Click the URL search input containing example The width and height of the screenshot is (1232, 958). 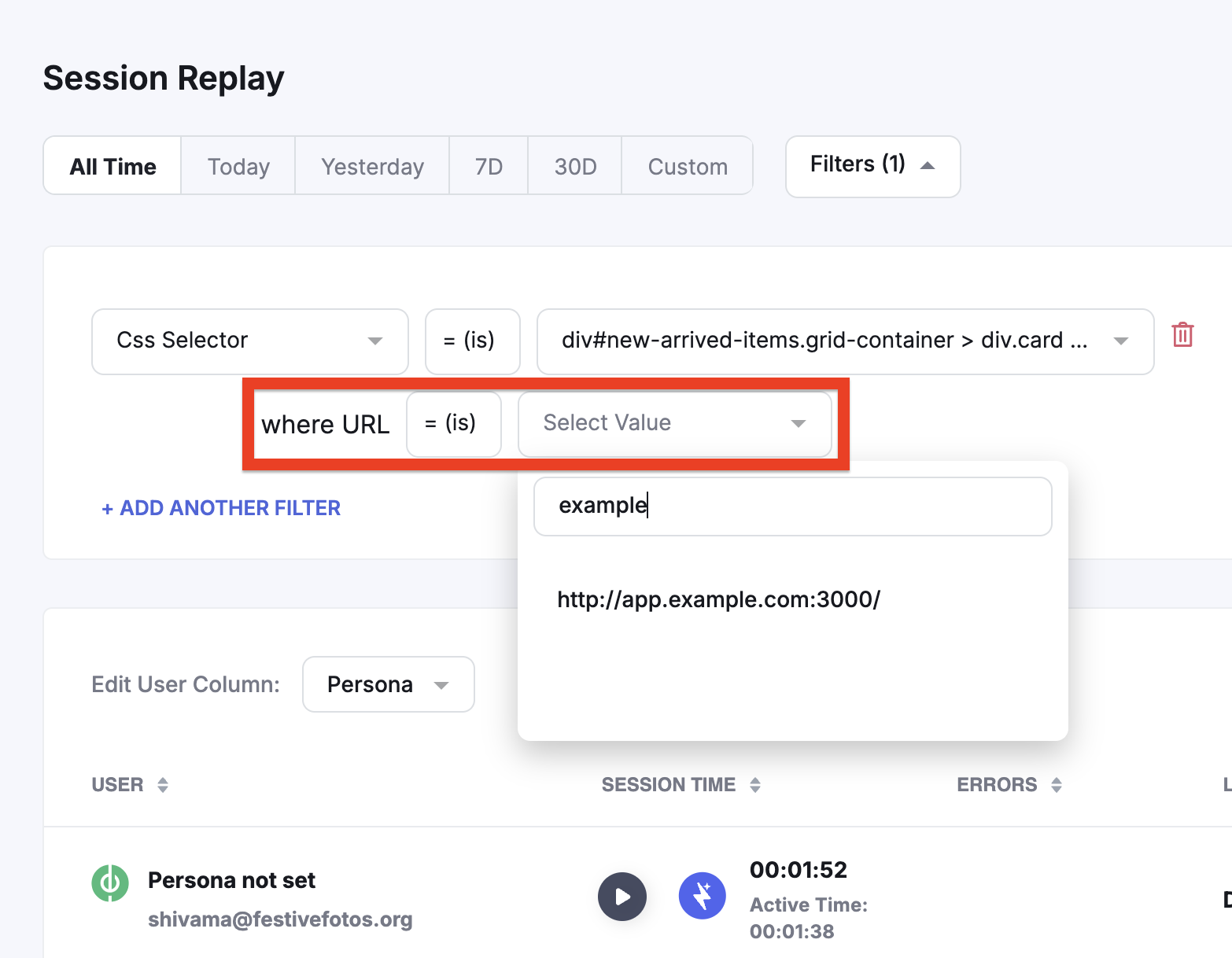[792, 506]
